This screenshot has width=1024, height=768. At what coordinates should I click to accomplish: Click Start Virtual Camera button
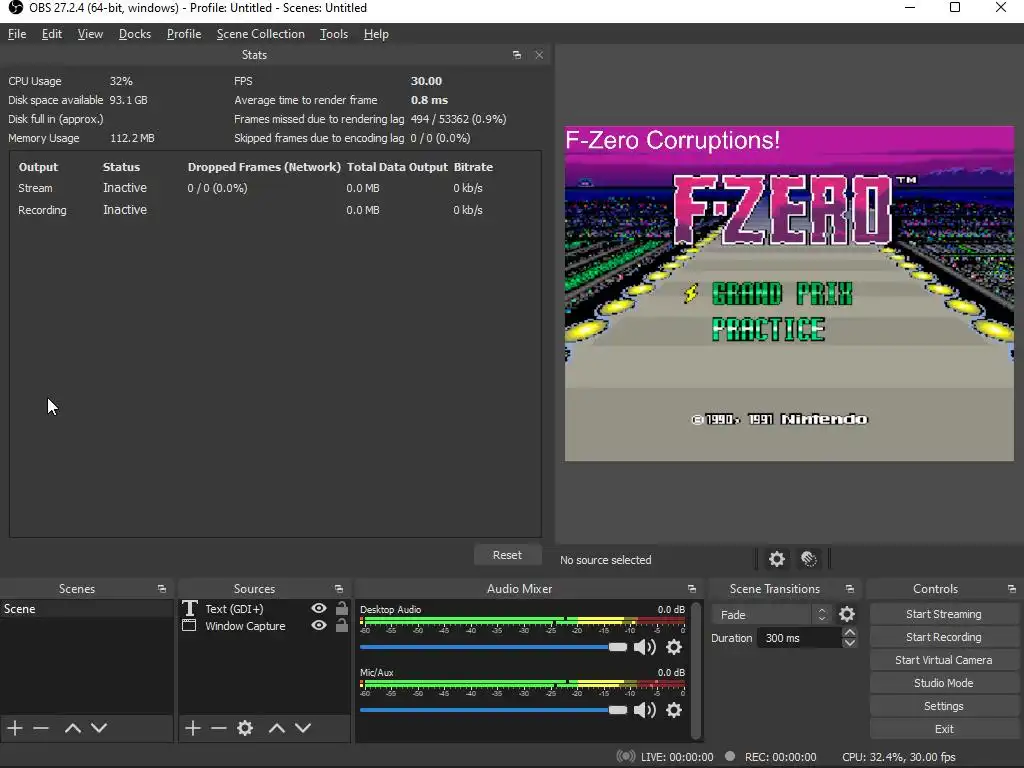(x=944, y=660)
